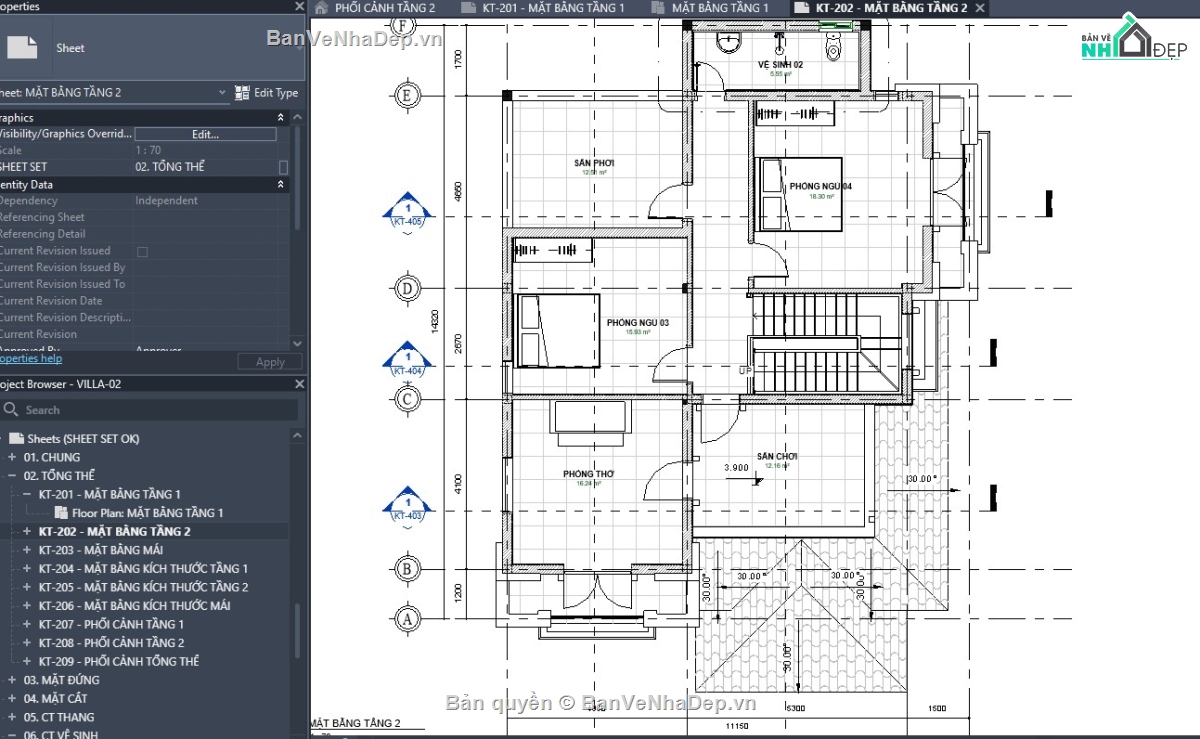This screenshot has height=739, width=1200.
Task: Click the sheet icon on the KT-202 tab
Action: click(800, 7)
